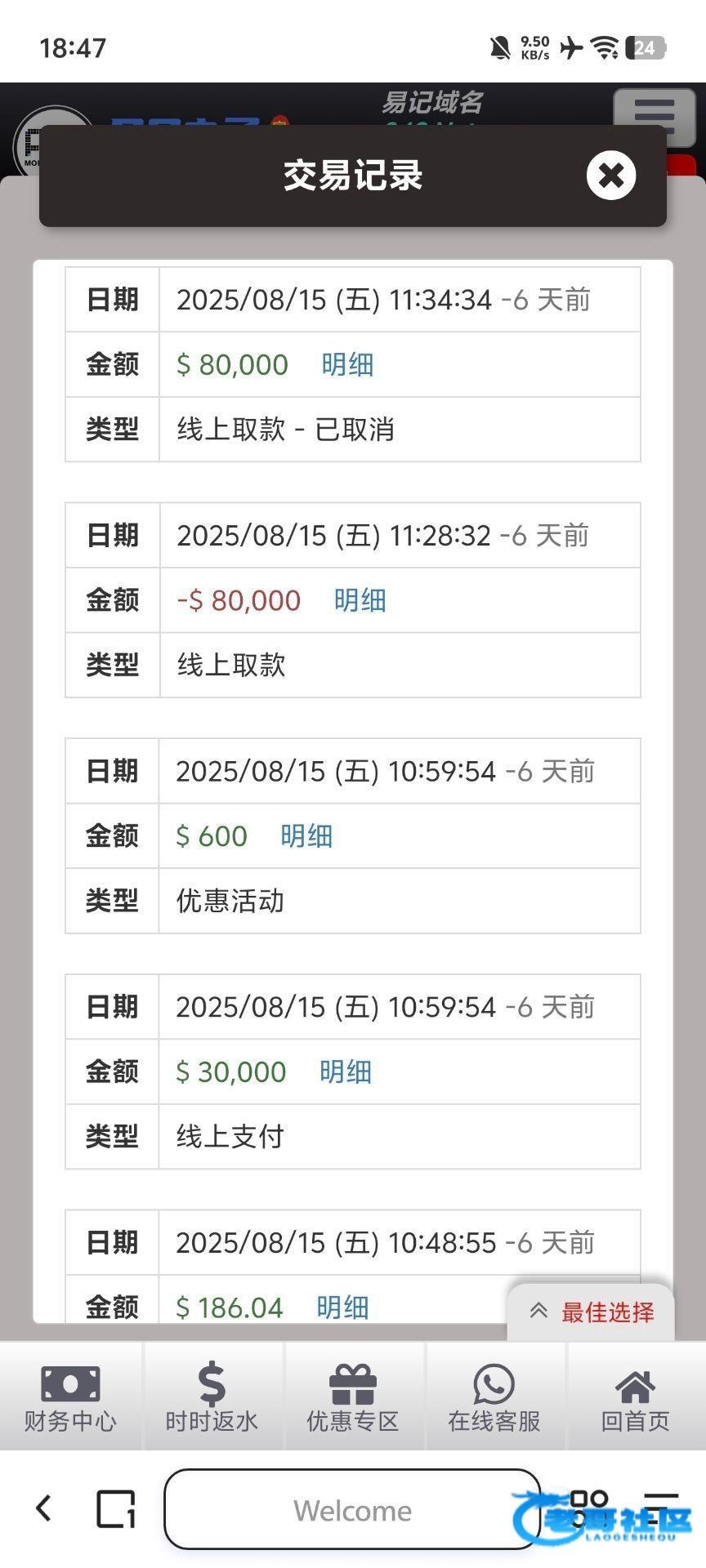Screen dimensions: 706x1568
Task: View 明细 for cancelled $80,000 withdrawal
Action: pyautogui.click(x=347, y=364)
